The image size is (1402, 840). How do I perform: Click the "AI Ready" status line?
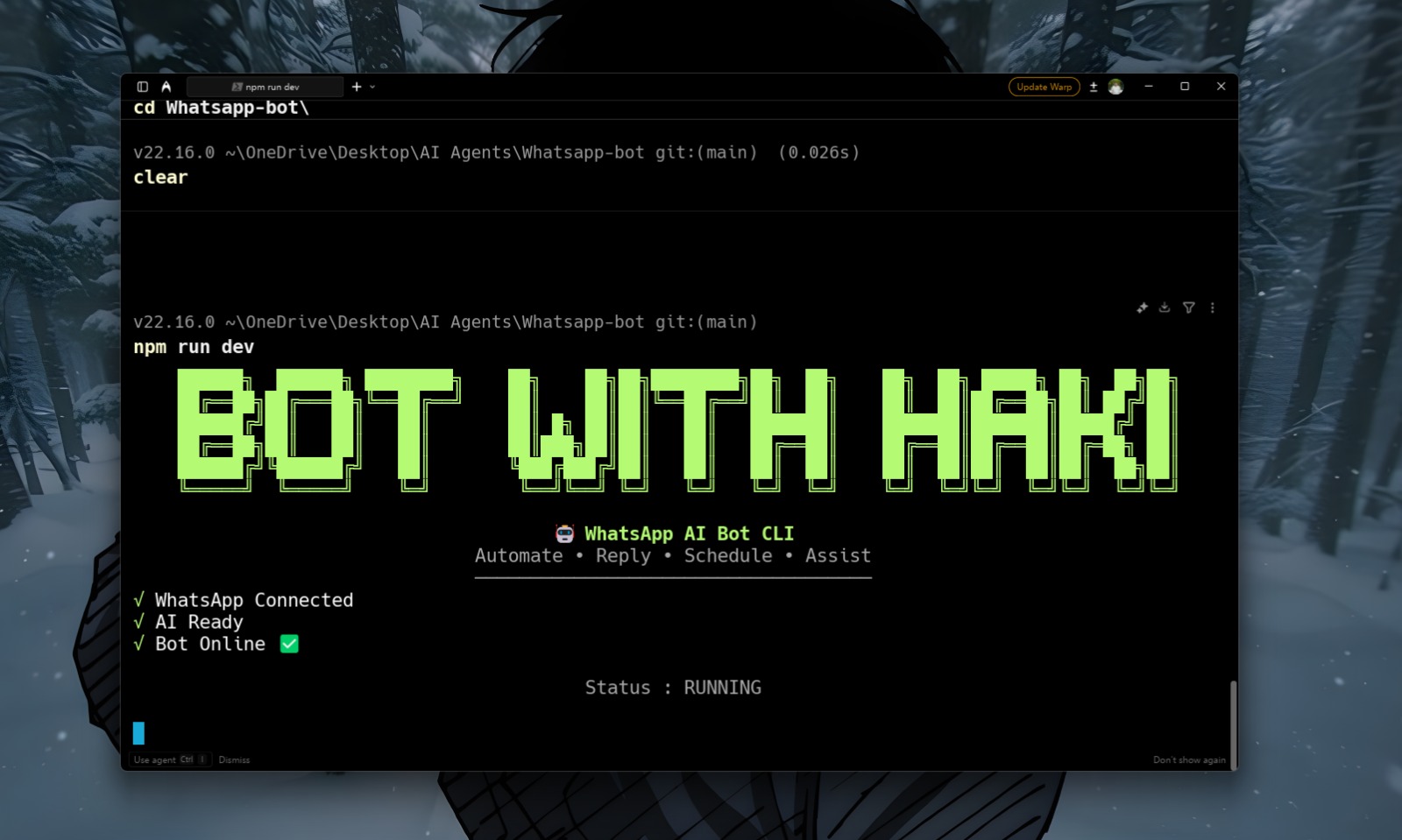pyautogui.click(x=188, y=622)
